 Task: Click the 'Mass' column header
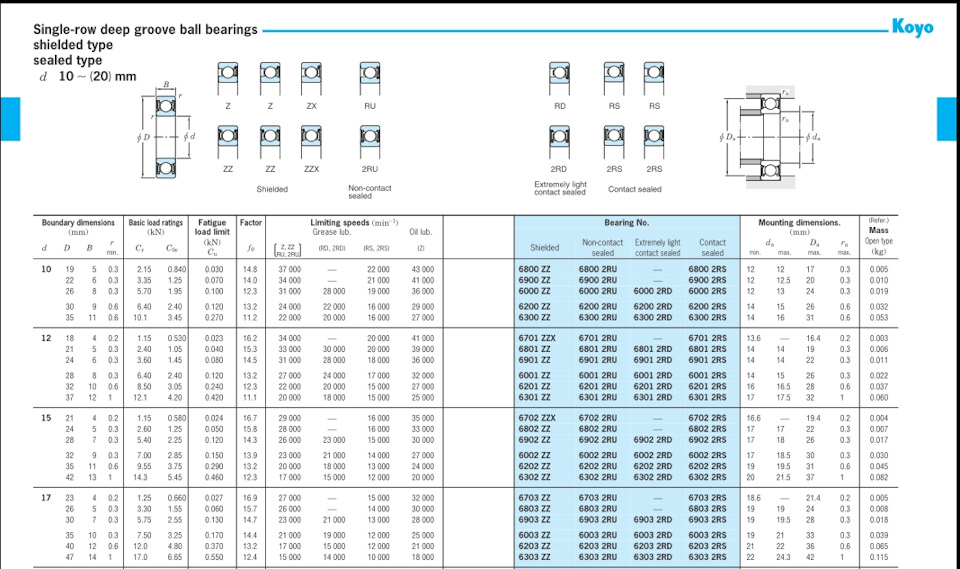click(x=878, y=230)
